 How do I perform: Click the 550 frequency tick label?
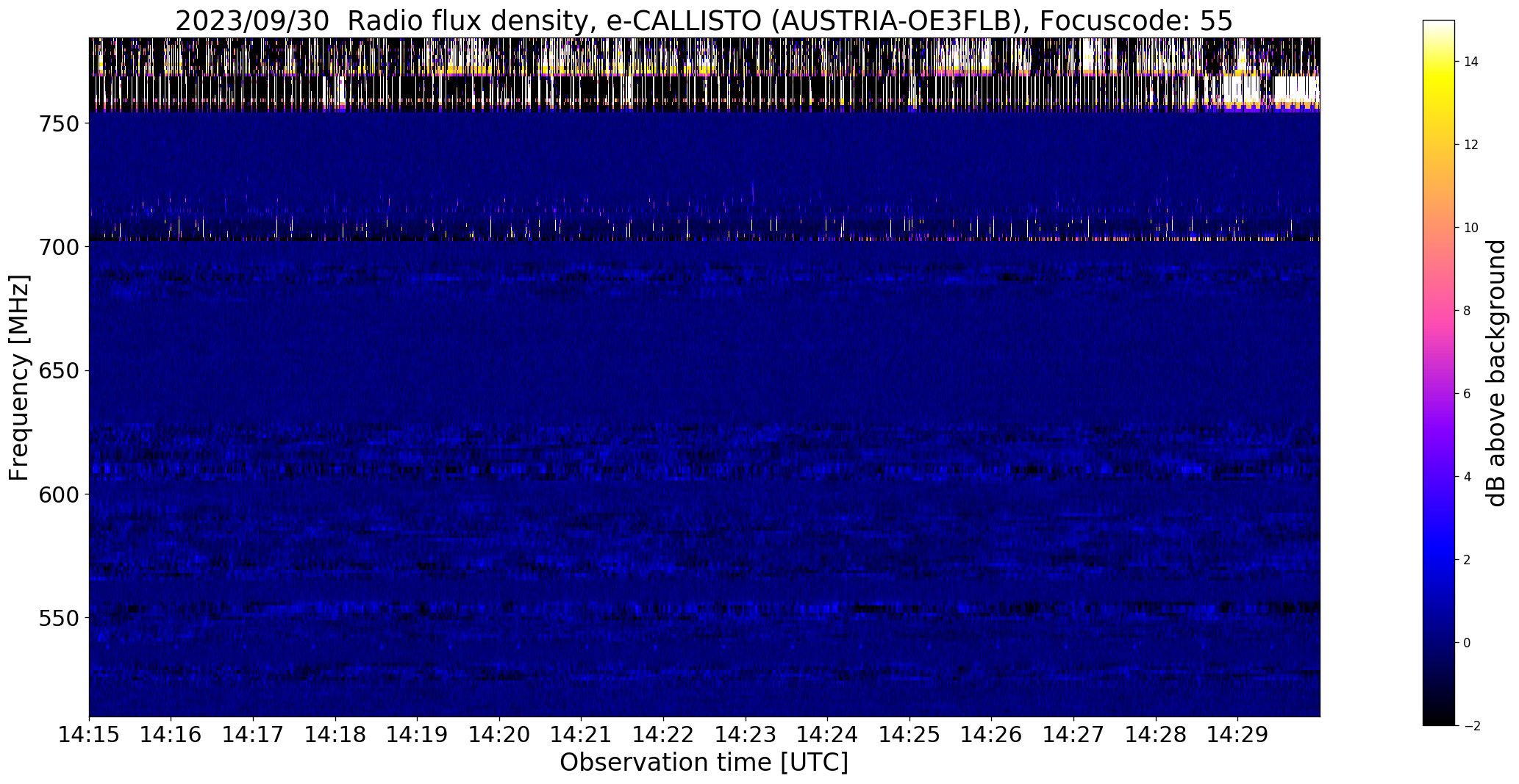coord(58,618)
